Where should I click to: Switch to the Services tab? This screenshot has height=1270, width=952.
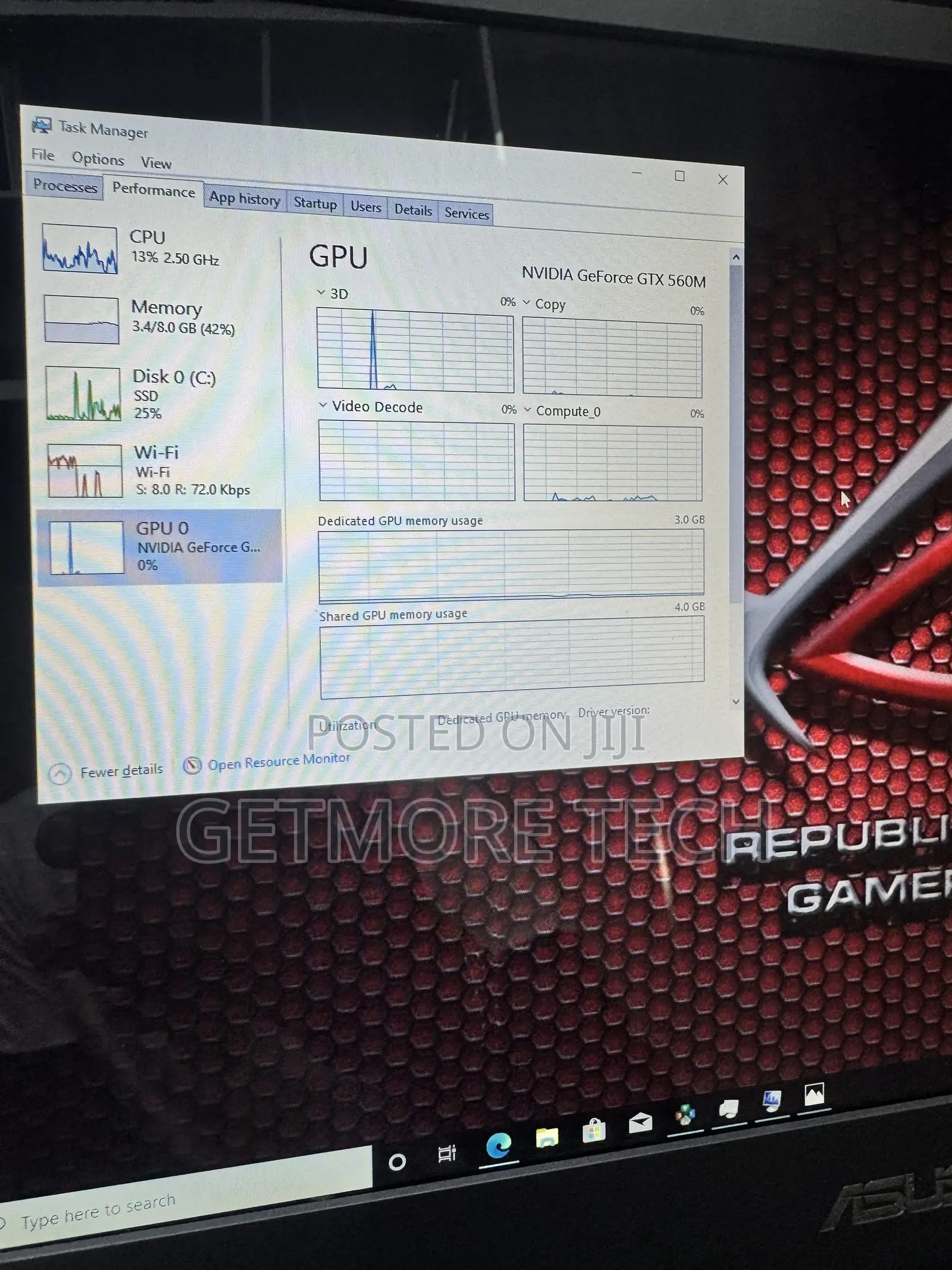point(466,213)
